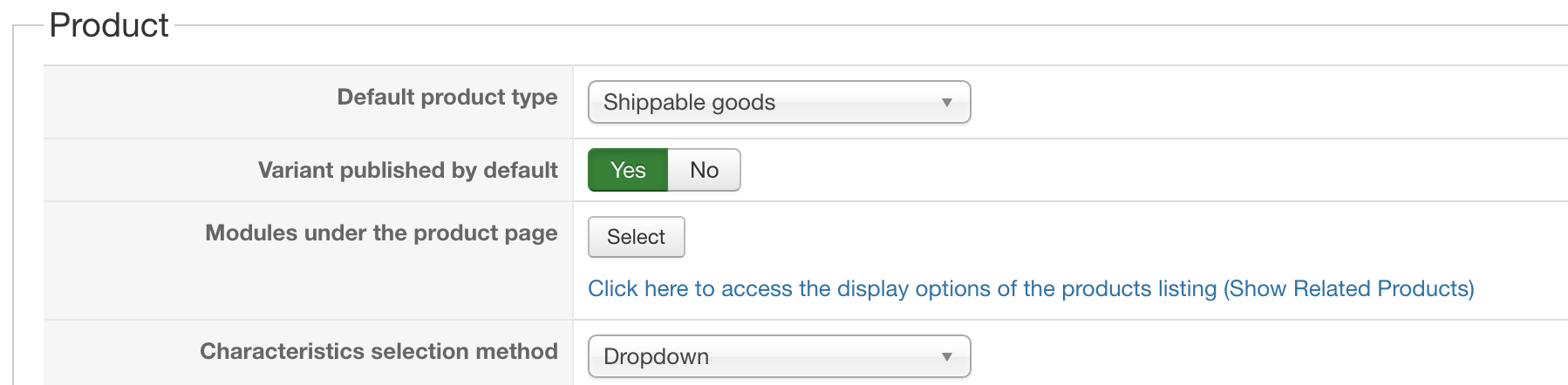This screenshot has width=1568, height=385.
Task: Click the Dropdown value text in the selector
Action: pyautogui.click(x=656, y=357)
